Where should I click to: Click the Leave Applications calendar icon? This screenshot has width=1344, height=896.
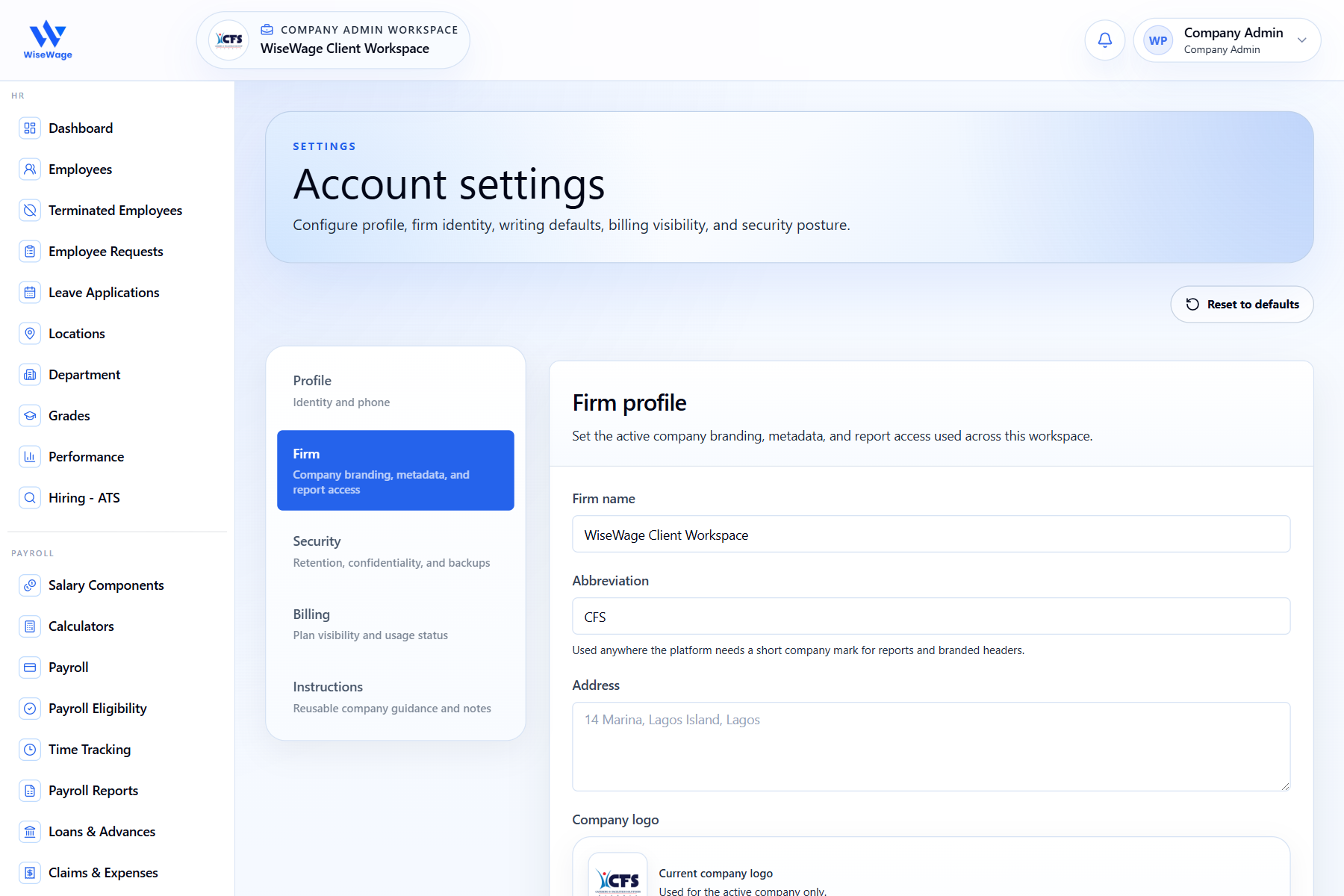tap(30, 293)
